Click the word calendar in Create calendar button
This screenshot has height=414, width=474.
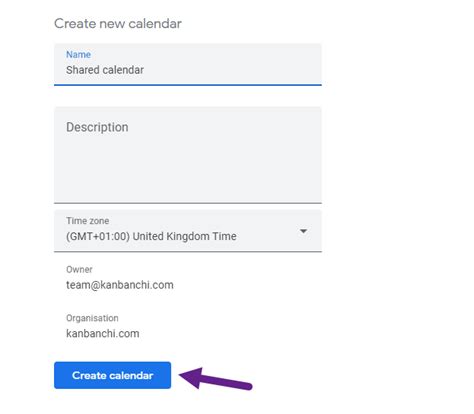point(131,376)
